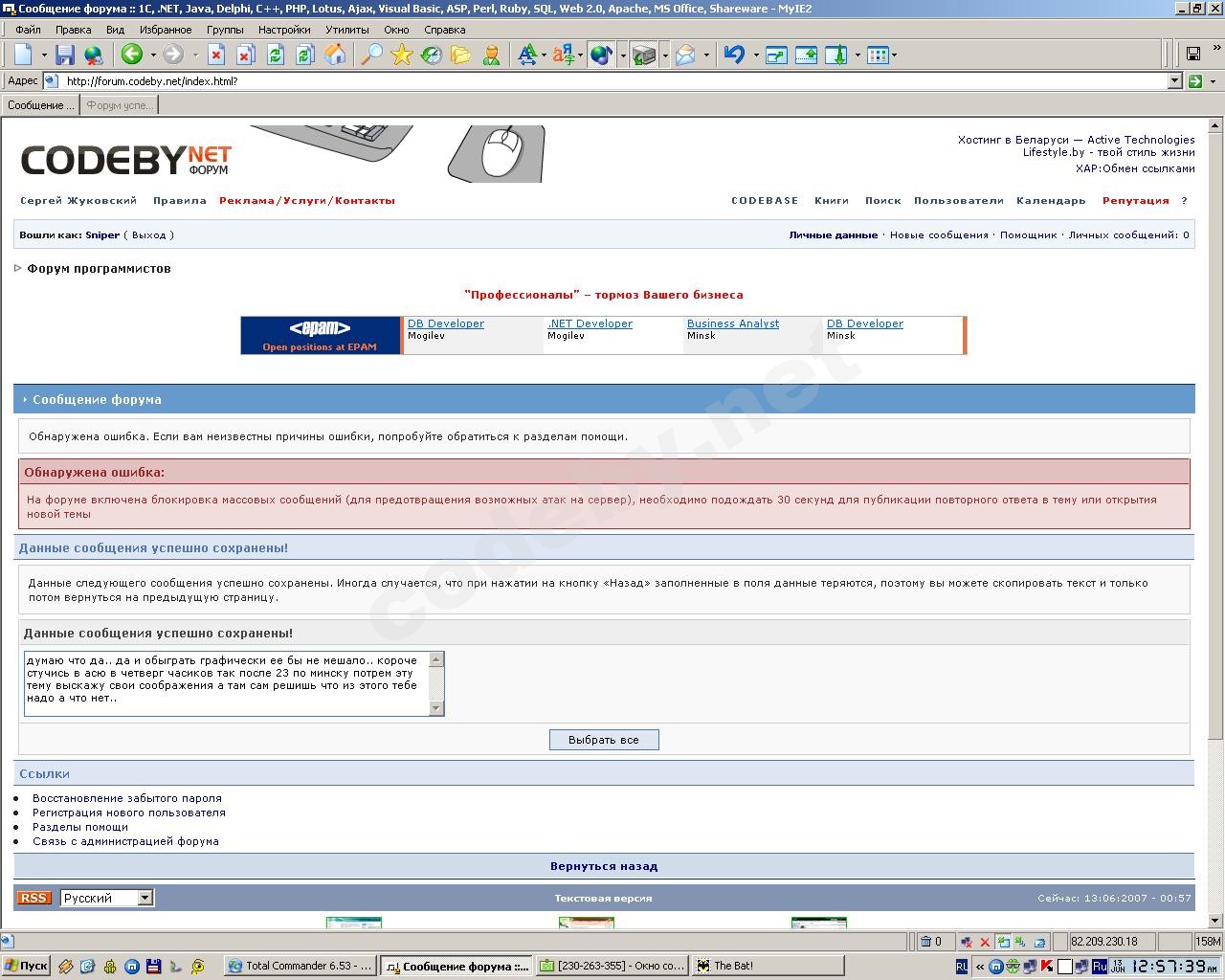Open favorites with the yellow star icon
1225x980 pixels.
pos(401,55)
